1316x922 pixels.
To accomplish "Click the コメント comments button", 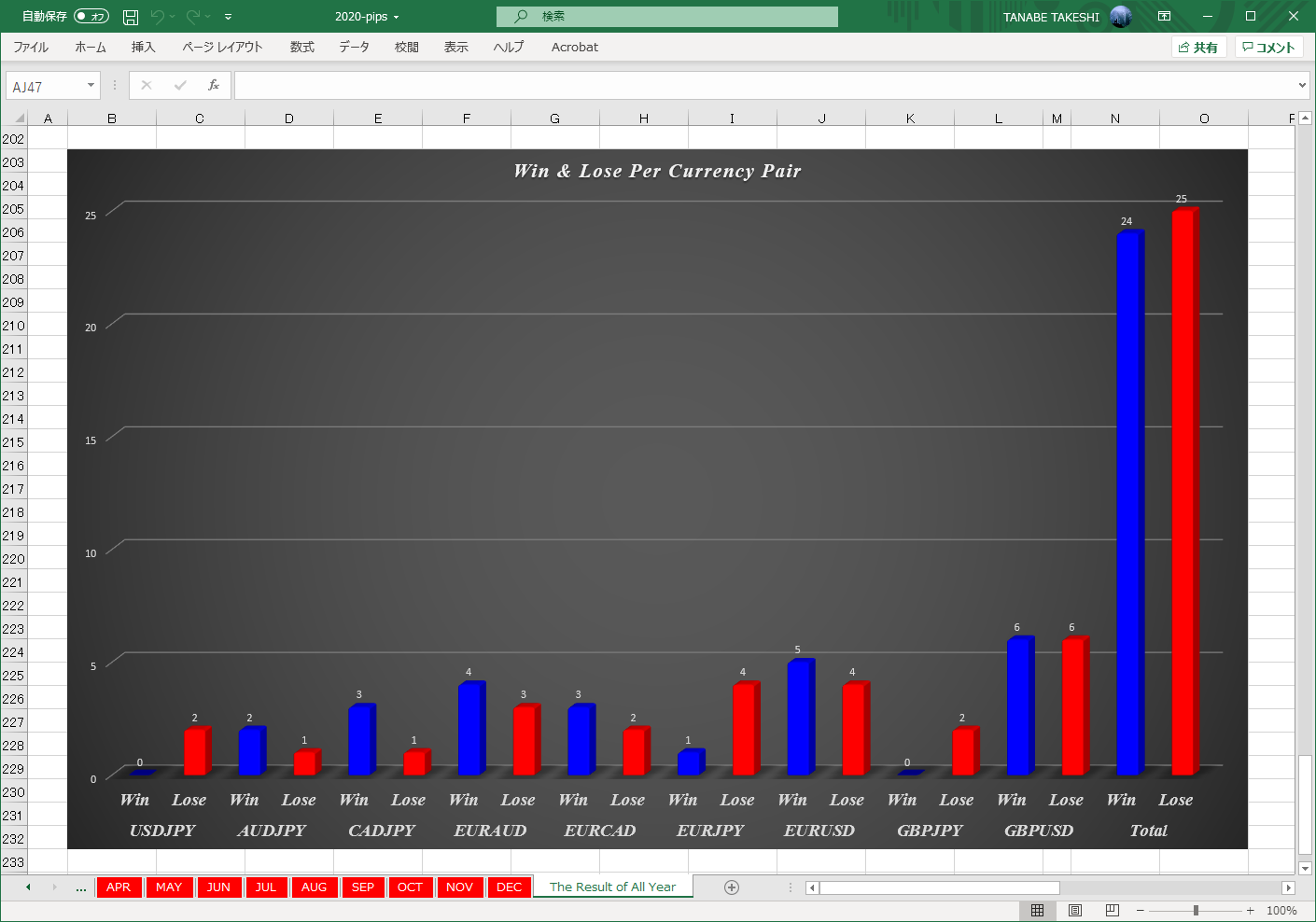I will coord(1268,47).
